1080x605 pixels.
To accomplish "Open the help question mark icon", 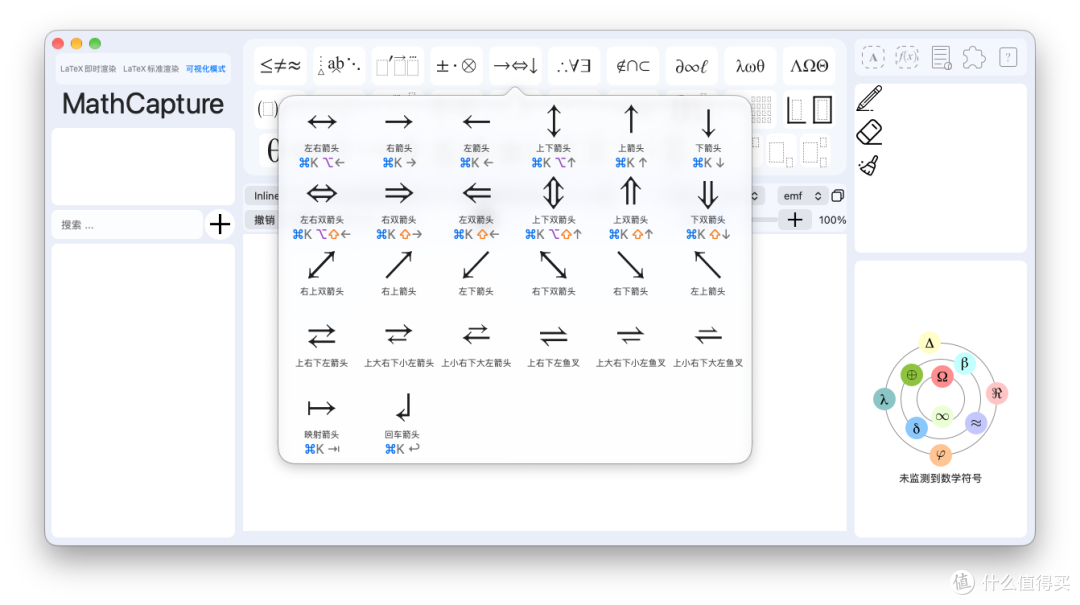I will coord(1008,57).
